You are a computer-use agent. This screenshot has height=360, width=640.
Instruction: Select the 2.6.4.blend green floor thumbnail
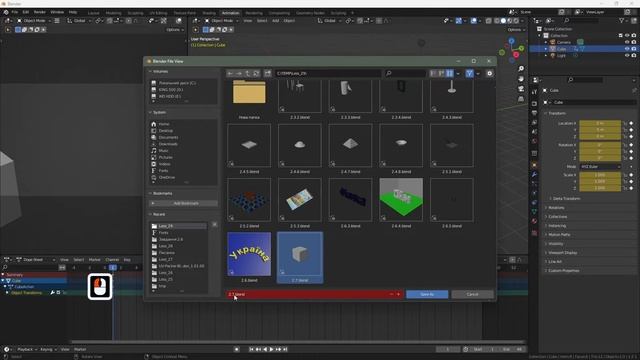[401, 200]
